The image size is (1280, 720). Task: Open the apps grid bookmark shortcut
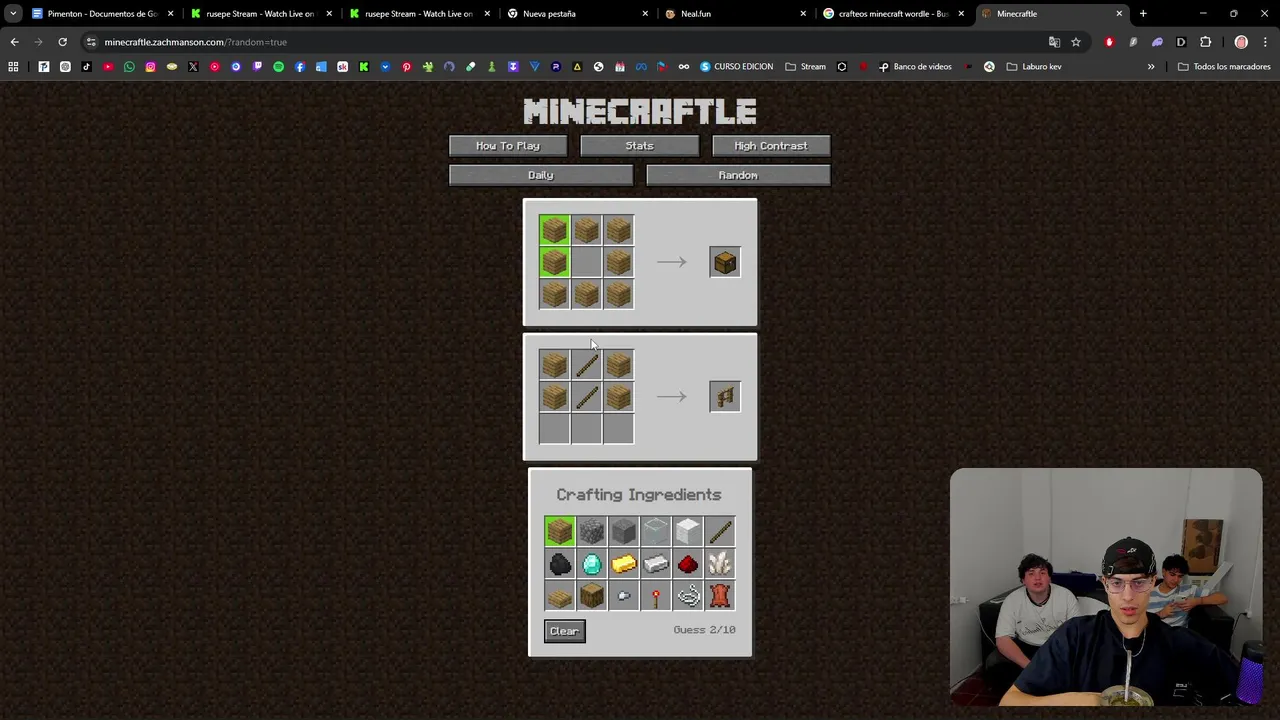[13, 67]
